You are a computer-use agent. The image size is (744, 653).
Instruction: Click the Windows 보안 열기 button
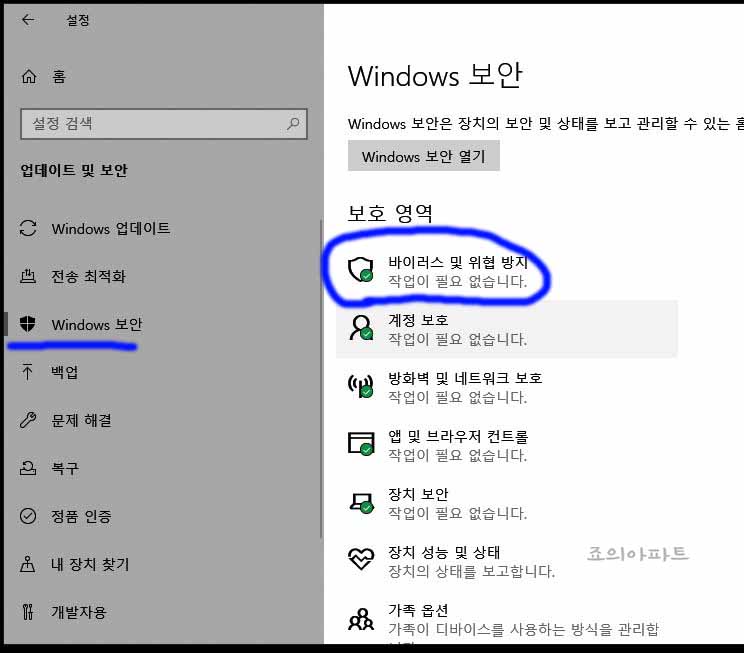point(424,156)
